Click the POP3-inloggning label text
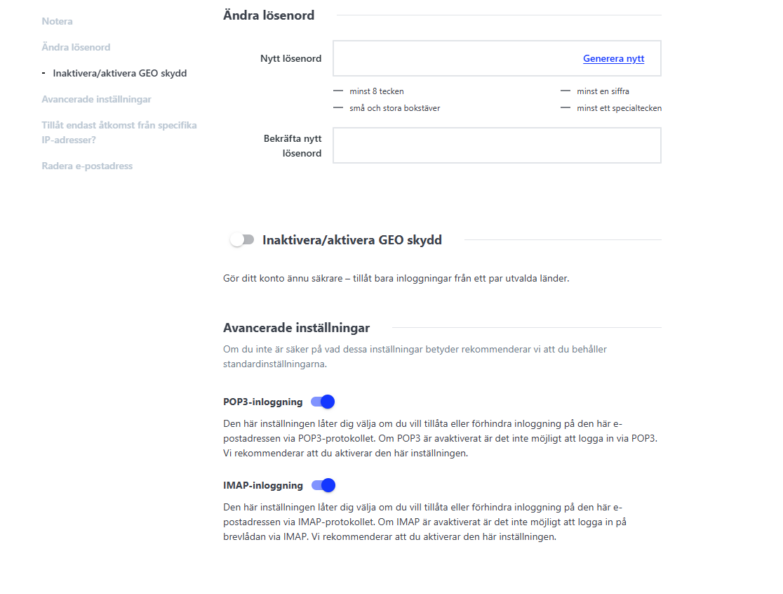The image size is (783, 594). click(x=262, y=402)
